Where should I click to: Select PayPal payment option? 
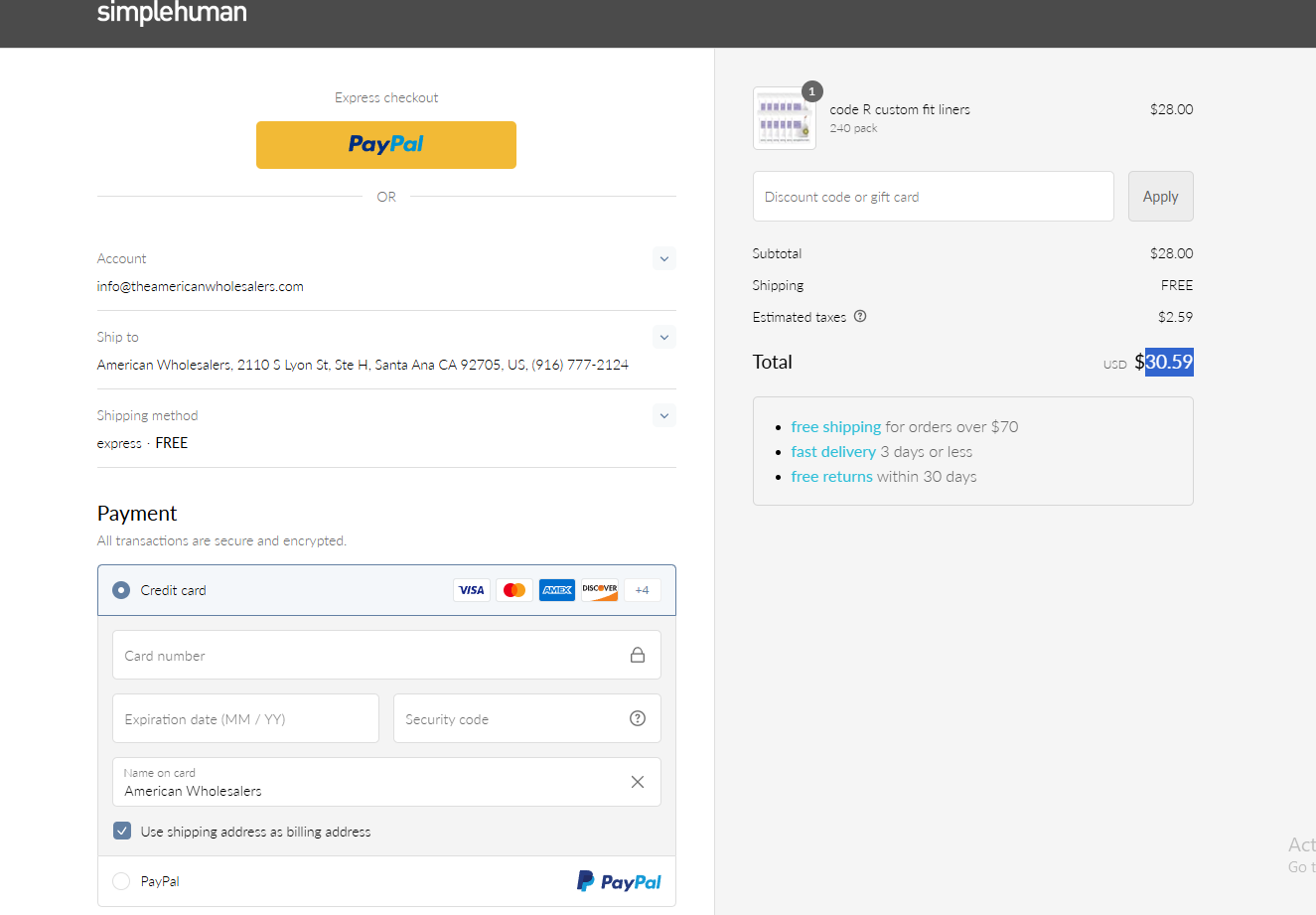[121, 881]
